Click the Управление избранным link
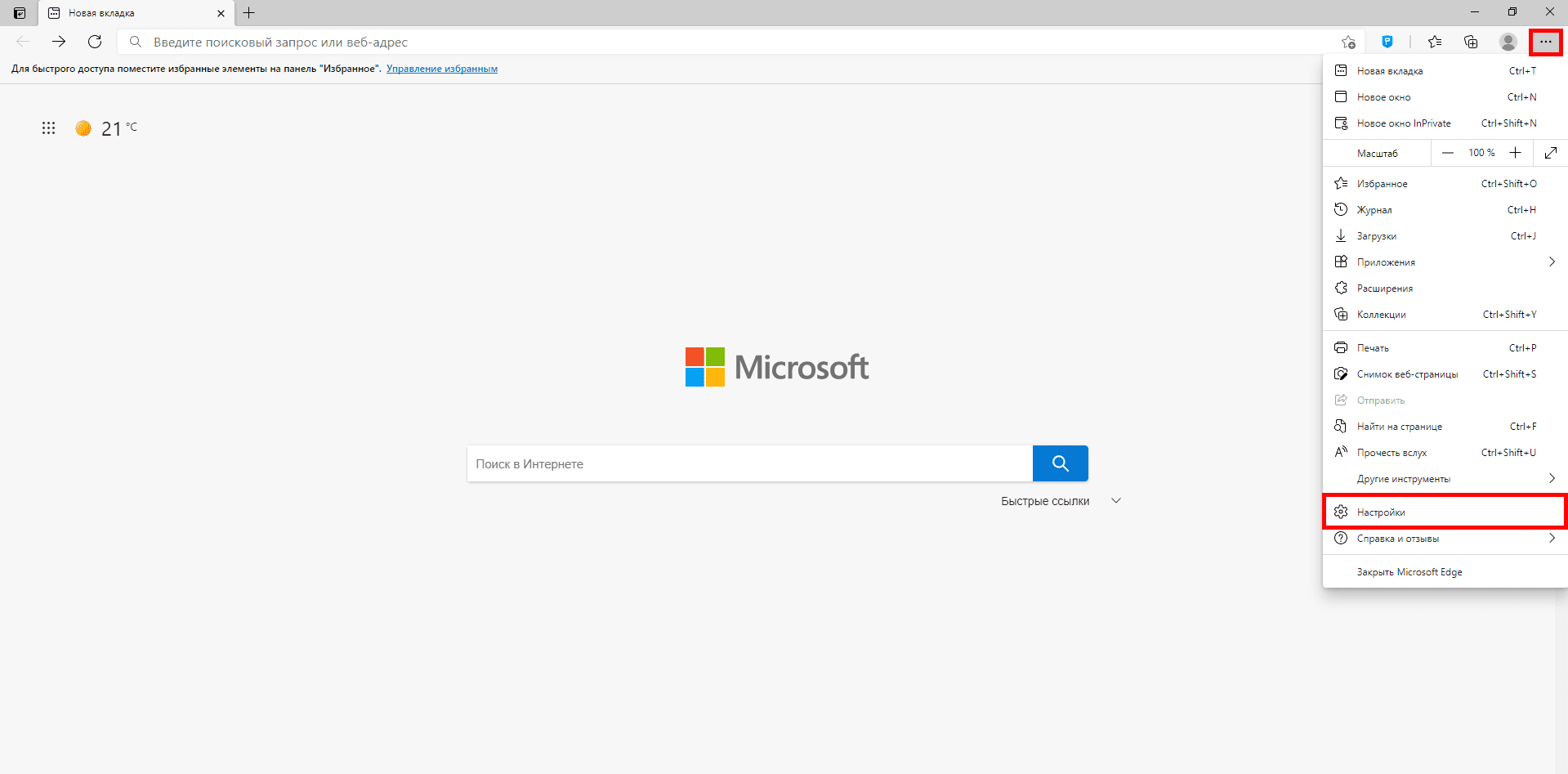Screen dimensions: 1568x774 pos(442,69)
